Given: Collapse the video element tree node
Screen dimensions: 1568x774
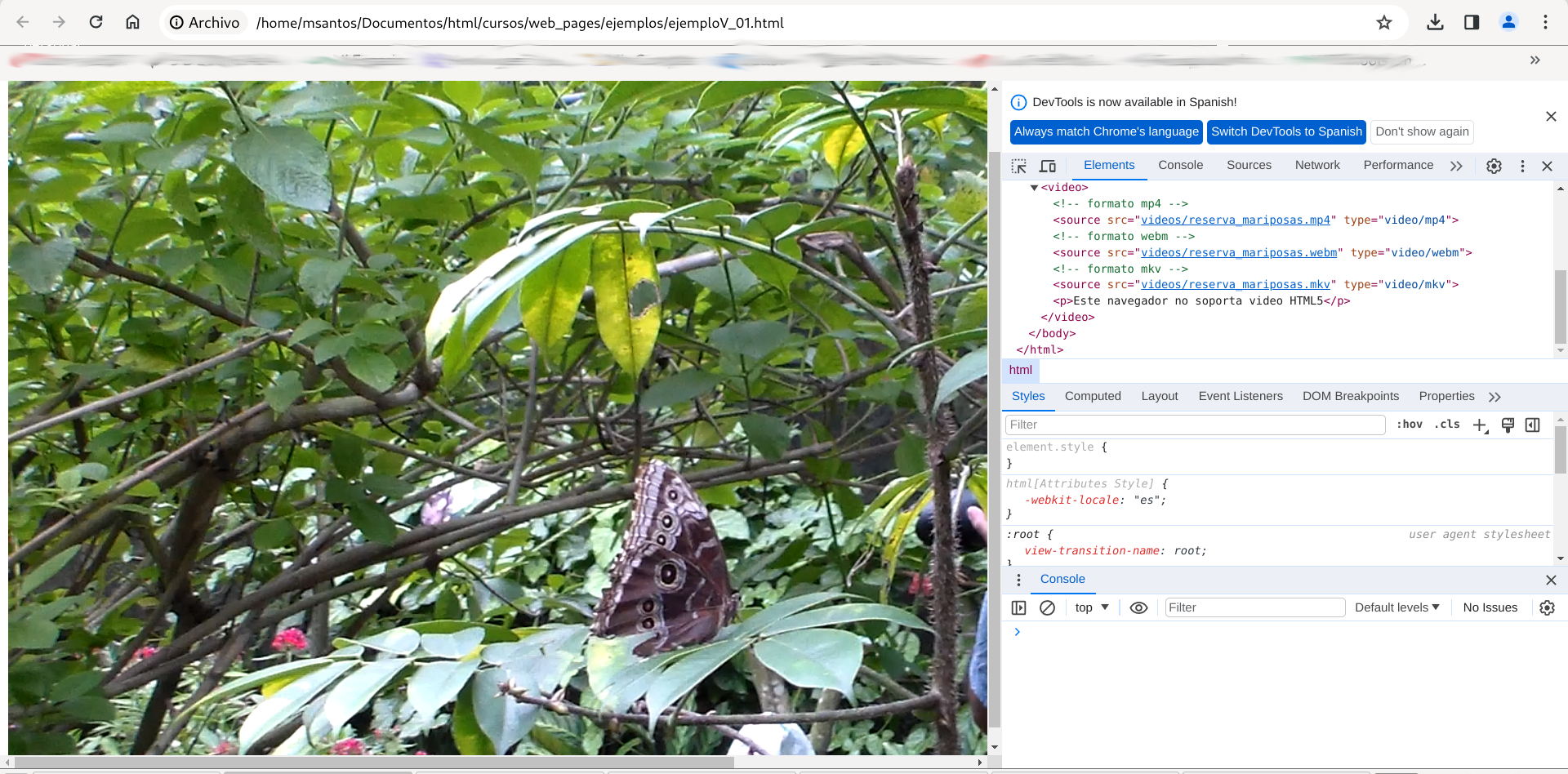Looking at the screenshot, I should [x=1034, y=188].
